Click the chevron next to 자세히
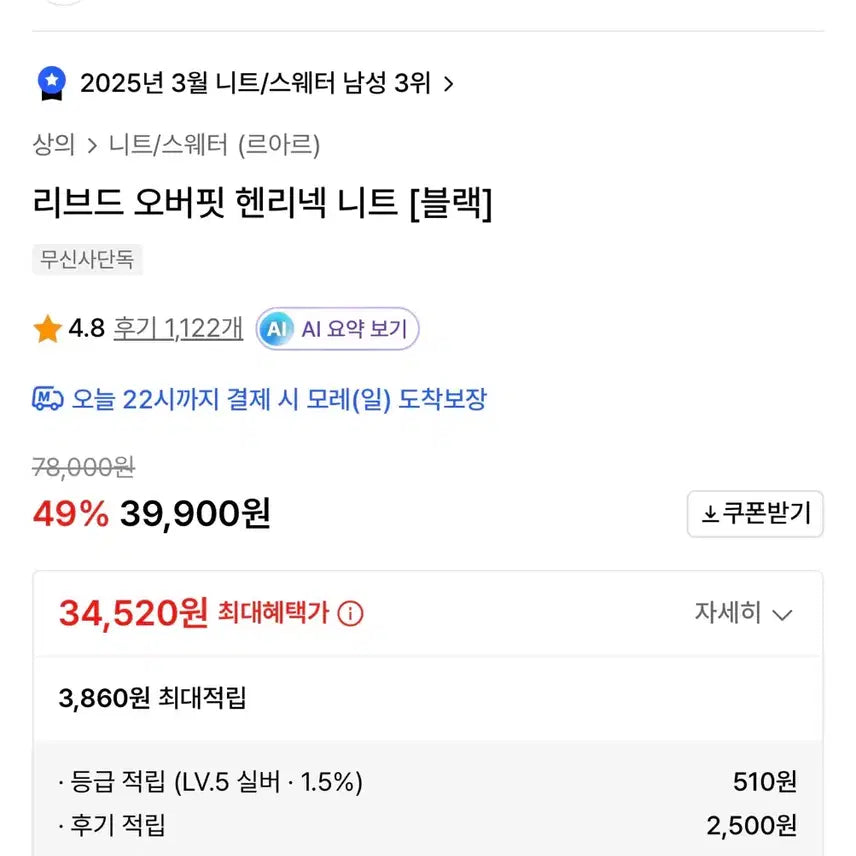The image size is (856, 856). (783, 614)
